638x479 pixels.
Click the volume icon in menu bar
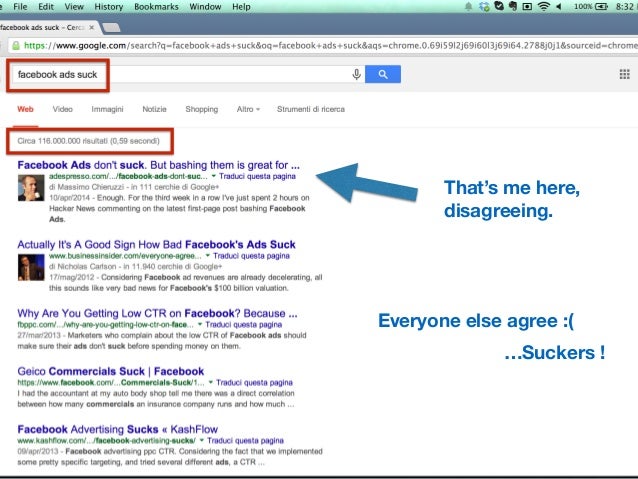tap(559, 6)
